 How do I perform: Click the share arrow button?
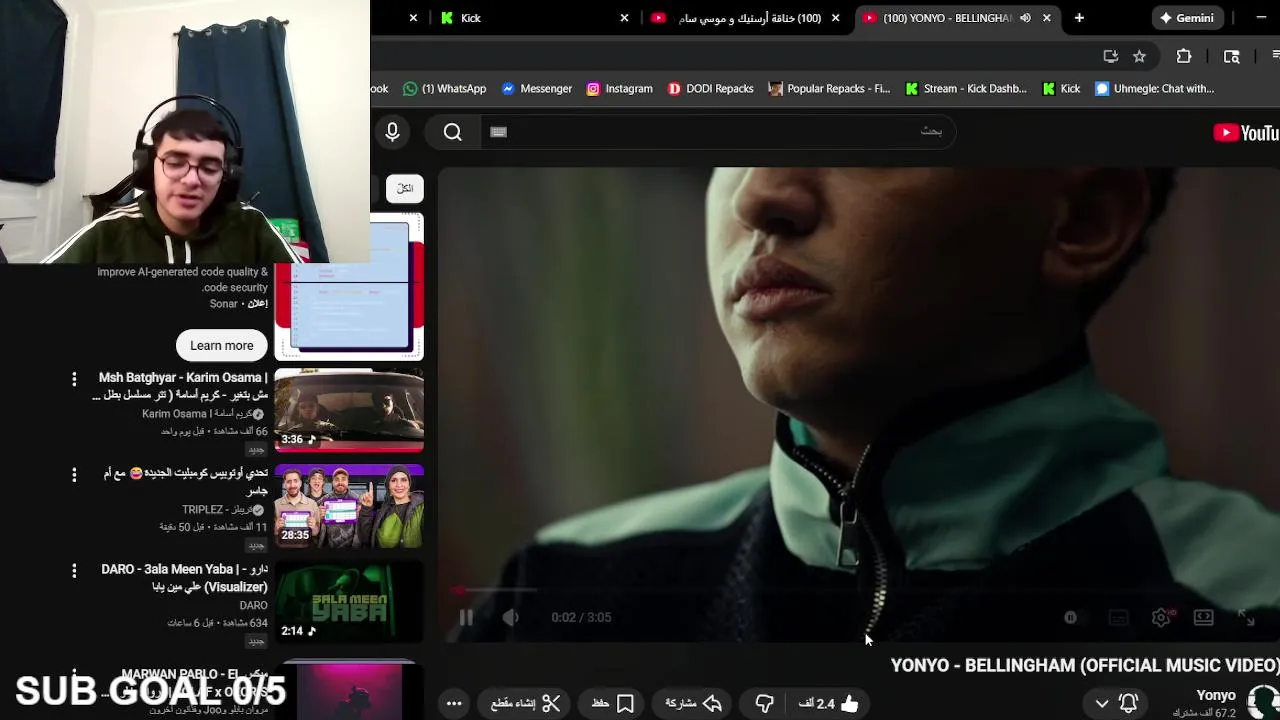pos(694,704)
